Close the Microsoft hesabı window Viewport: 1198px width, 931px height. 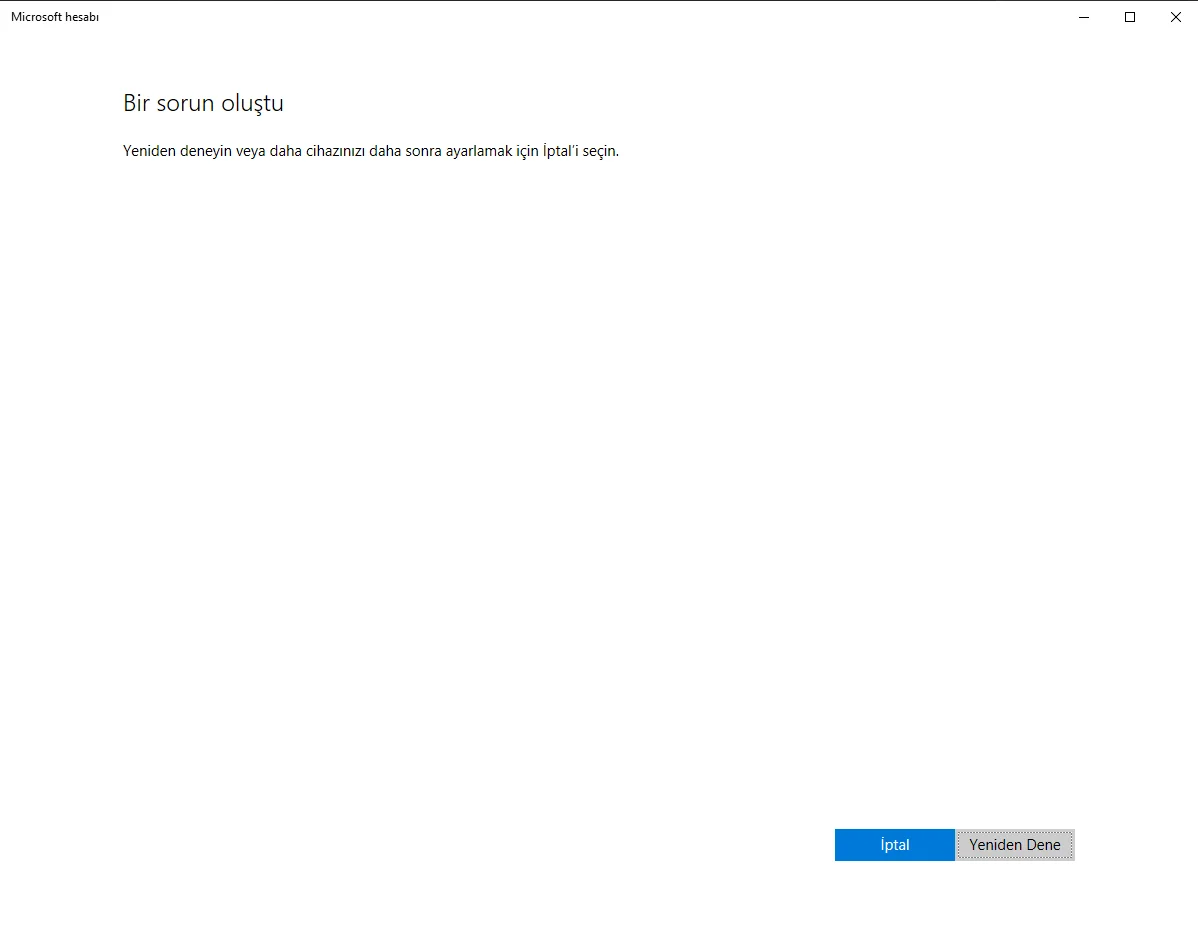tap(1175, 17)
